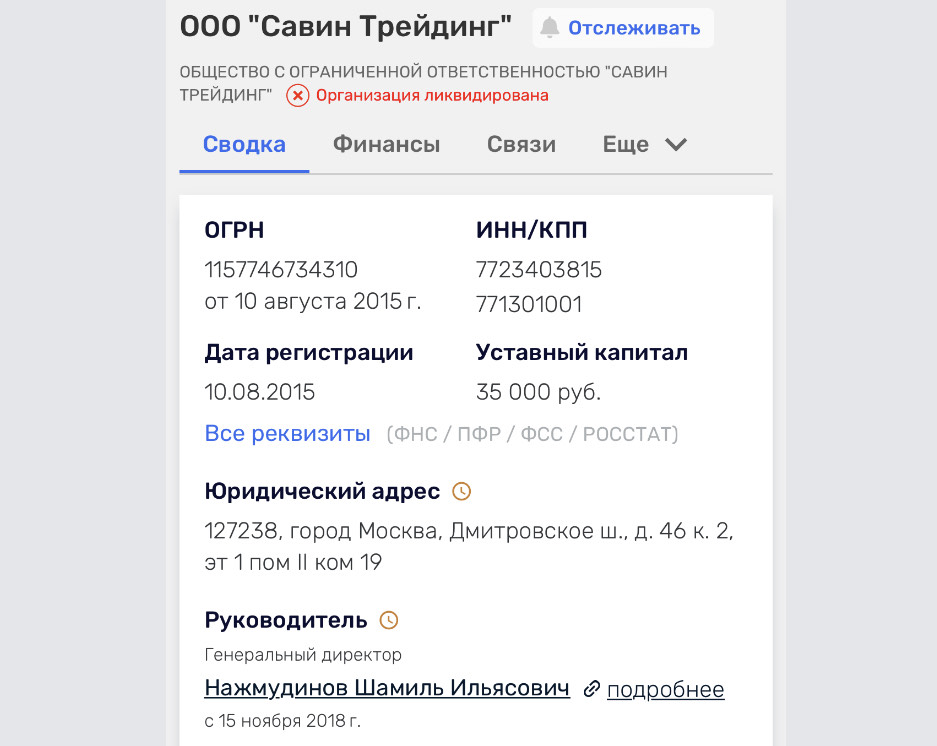Switch to the Сводка tab

click(244, 144)
